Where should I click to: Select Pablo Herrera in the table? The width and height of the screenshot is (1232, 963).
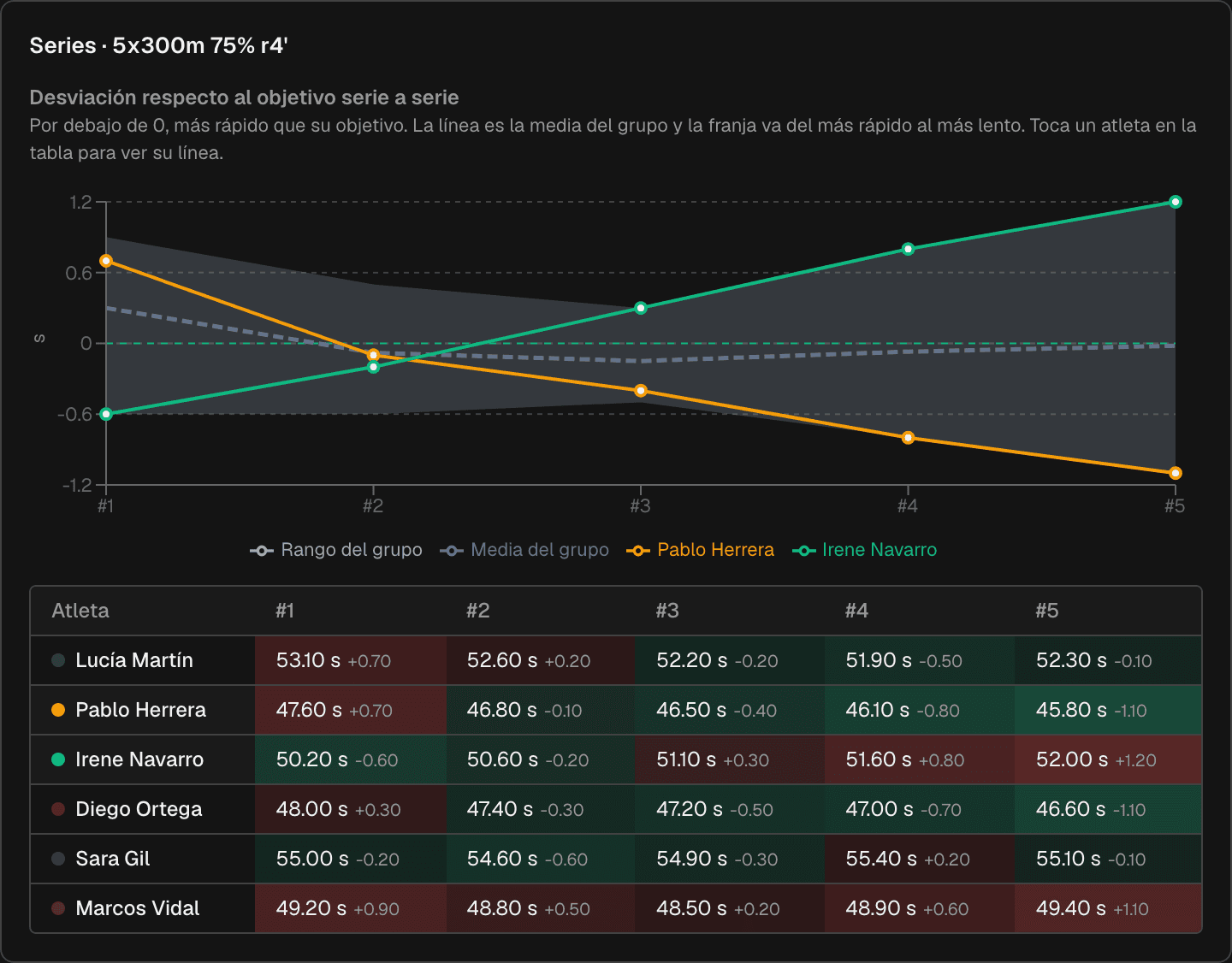tap(616, 710)
